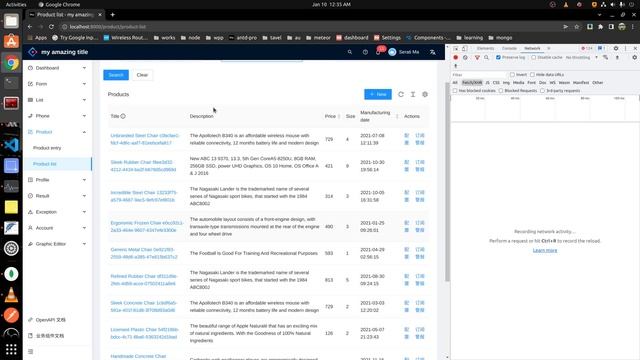Click the browser address bar
Screen dimensions: 640x360
coord(310,27)
